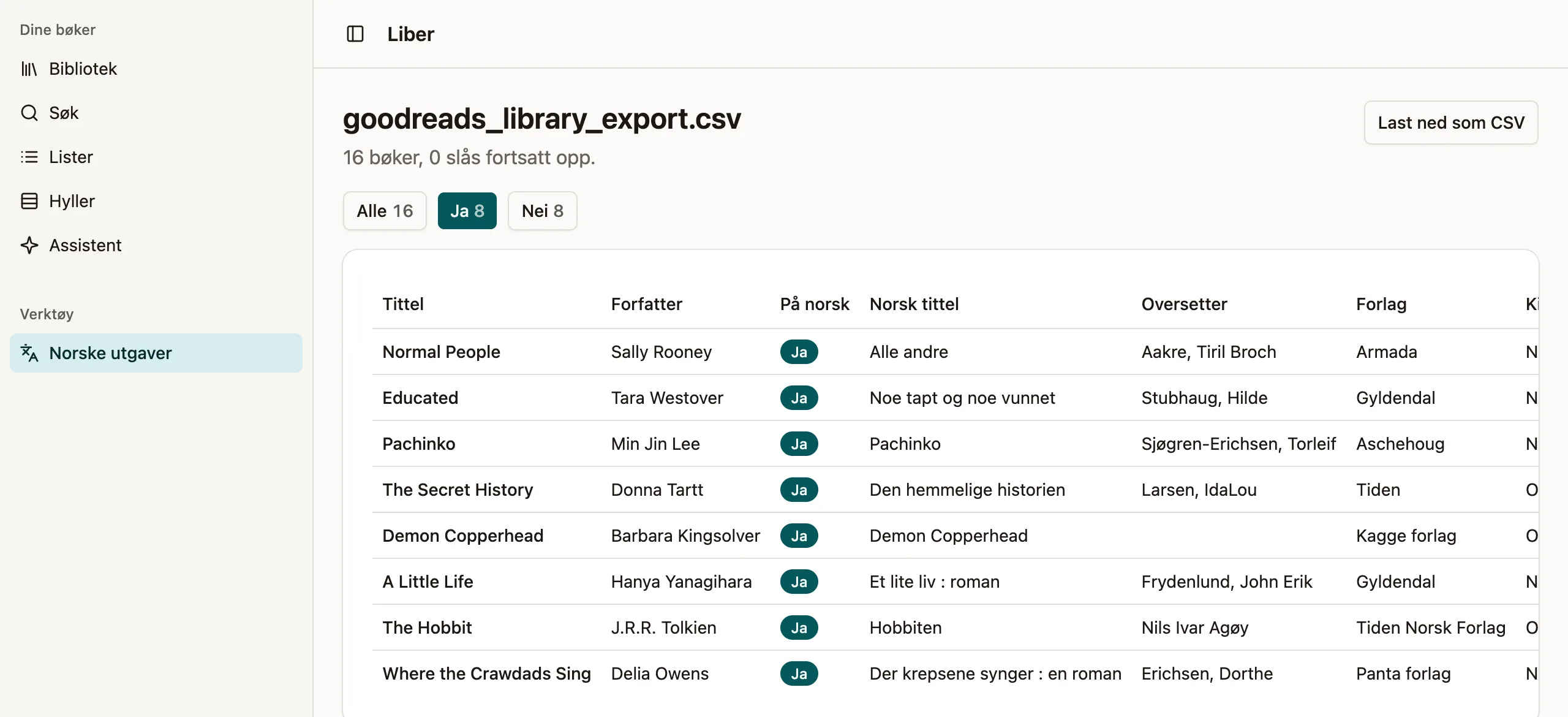Image resolution: width=1568 pixels, height=717 pixels.
Task: Click the Søk magnifier icon
Action: (x=29, y=113)
